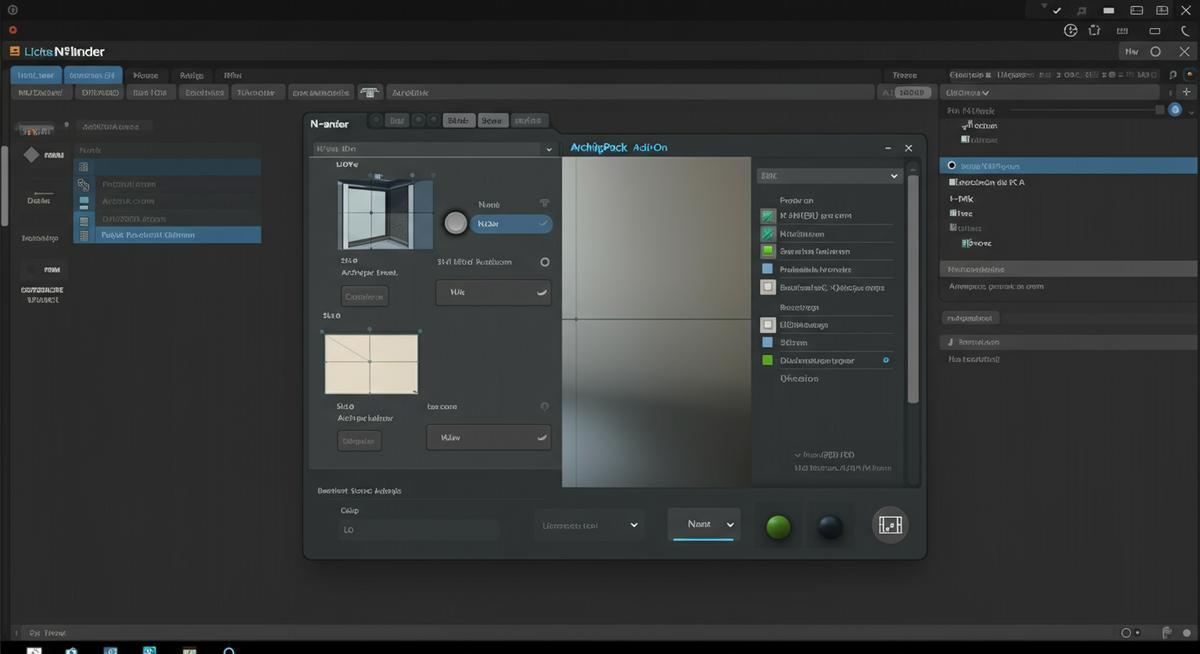This screenshot has width=1200, height=654.
Task: Toggle the blue selected pill with checkmark
Action: [511, 224]
